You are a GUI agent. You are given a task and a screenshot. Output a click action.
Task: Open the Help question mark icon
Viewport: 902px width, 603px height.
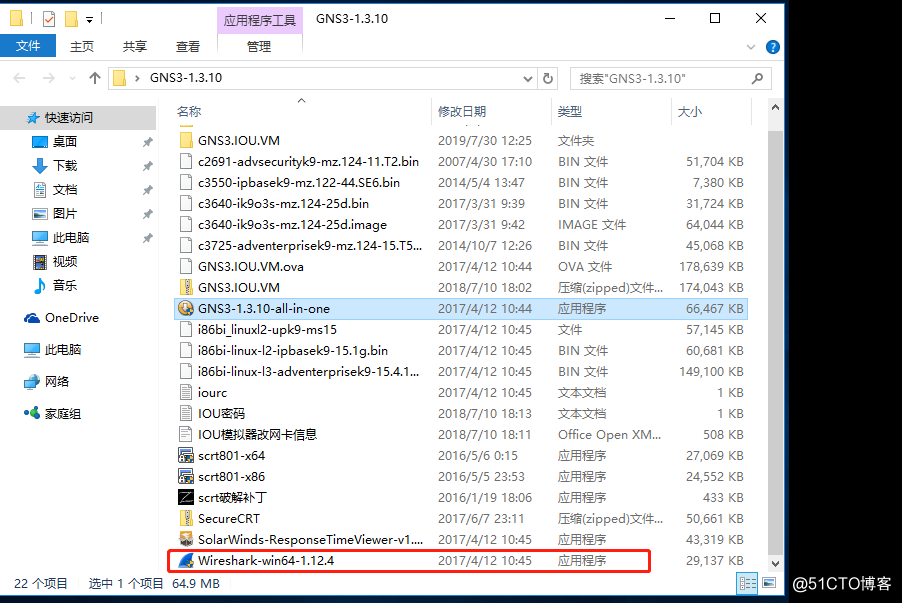(x=773, y=47)
